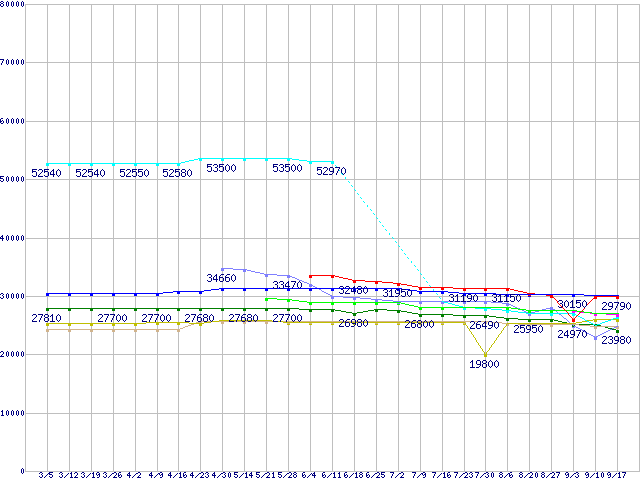Screen dimensions: 640x480
Task: Click the 70000 y-axis label
Action: point(13,62)
